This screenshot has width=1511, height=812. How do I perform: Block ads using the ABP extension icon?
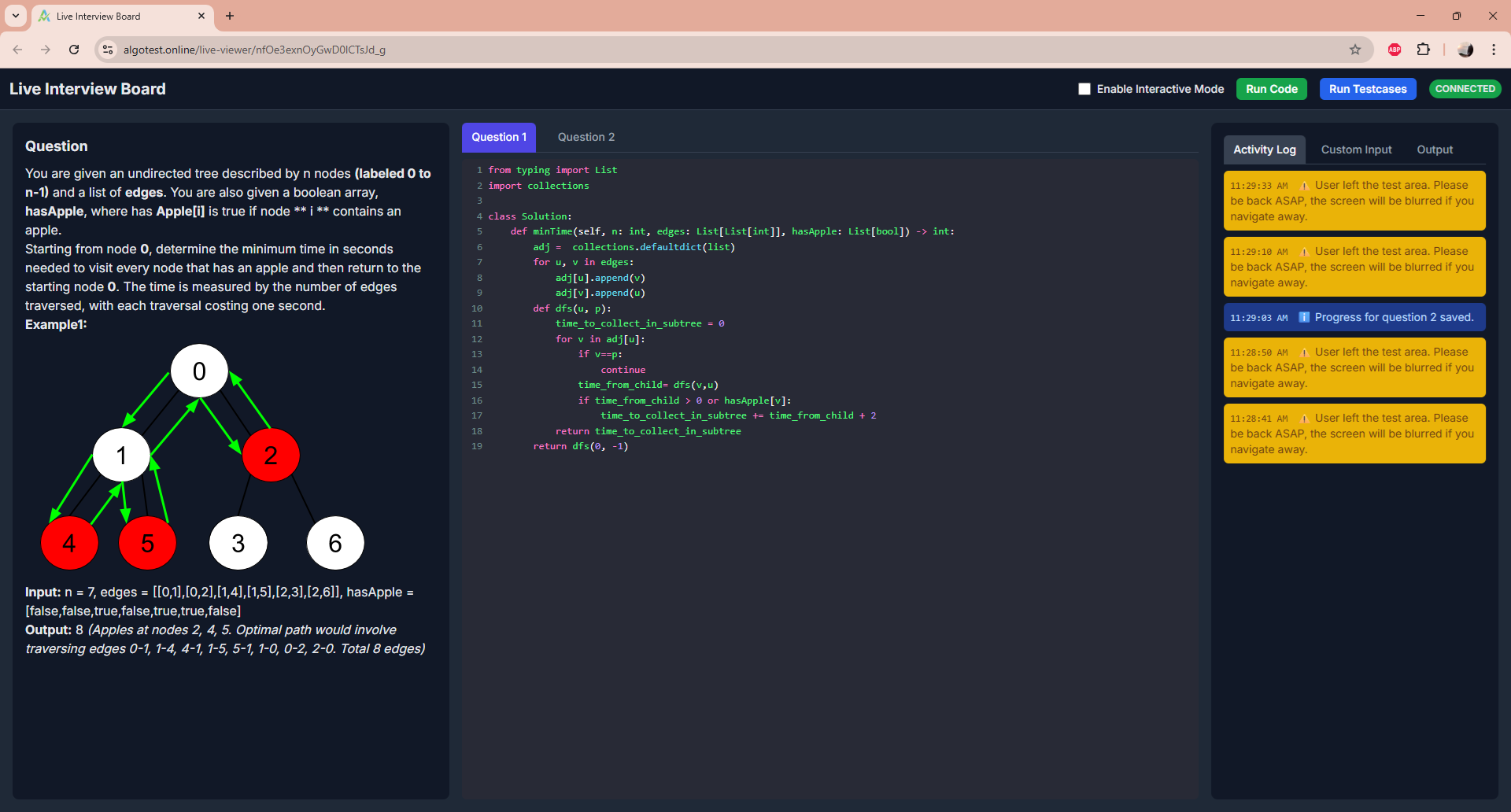point(1395,49)
